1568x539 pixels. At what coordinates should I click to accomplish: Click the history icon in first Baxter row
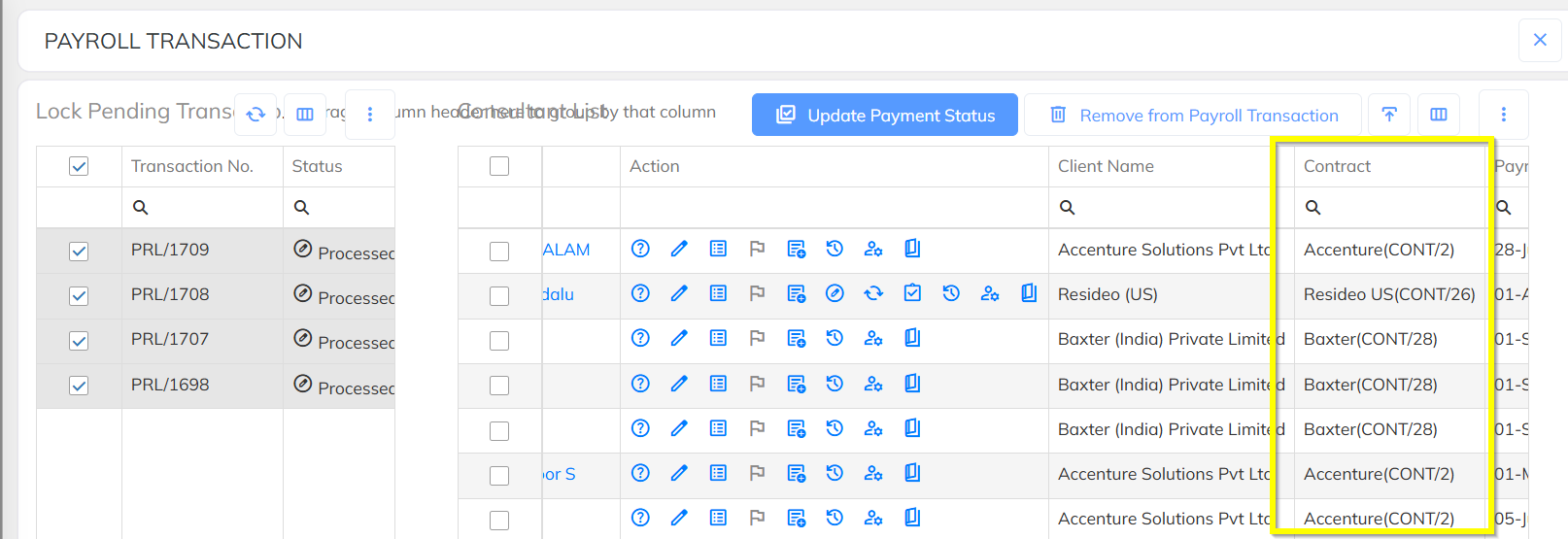[835, 338]
